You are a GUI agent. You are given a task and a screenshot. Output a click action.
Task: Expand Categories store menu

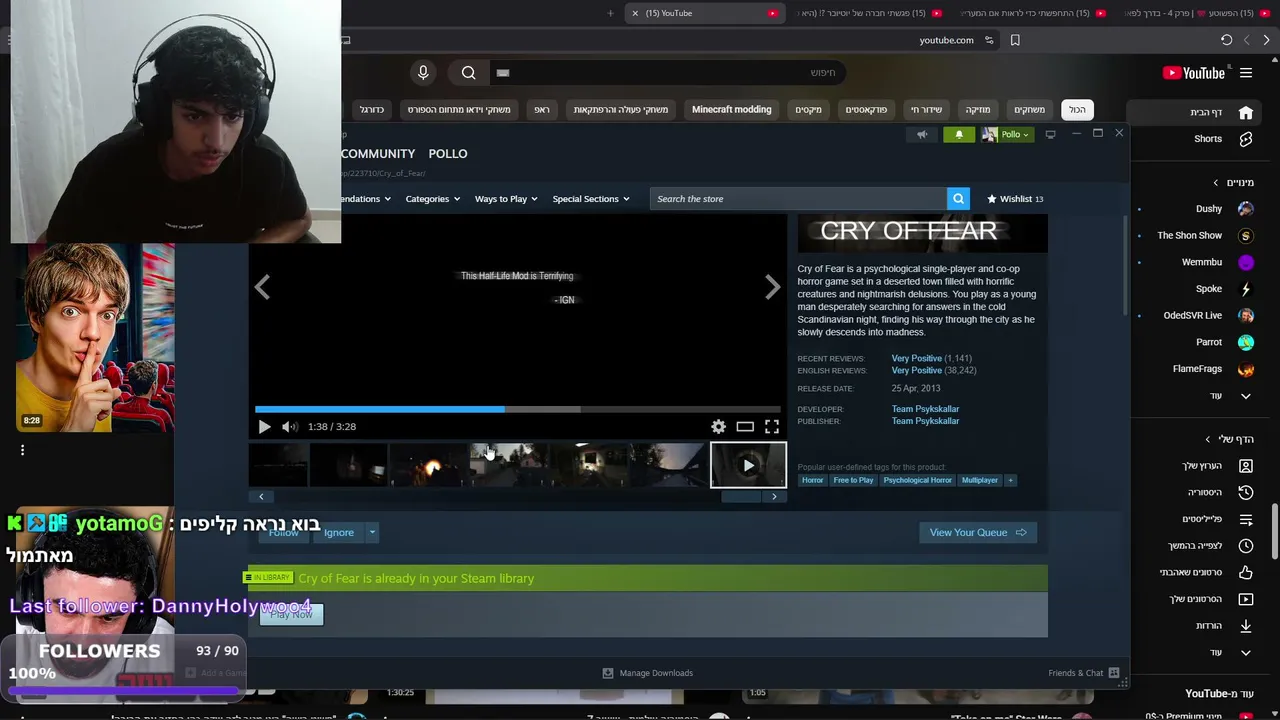[432, 199]
